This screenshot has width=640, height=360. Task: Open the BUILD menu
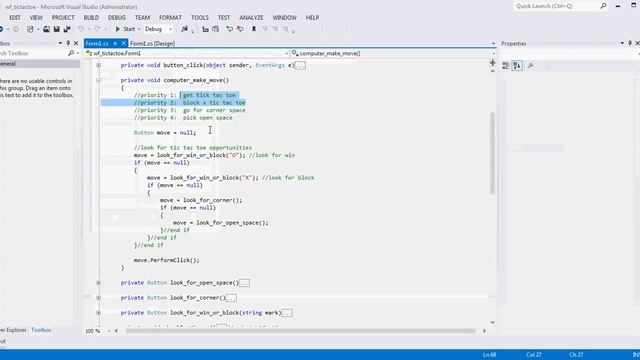pos(91,18)
